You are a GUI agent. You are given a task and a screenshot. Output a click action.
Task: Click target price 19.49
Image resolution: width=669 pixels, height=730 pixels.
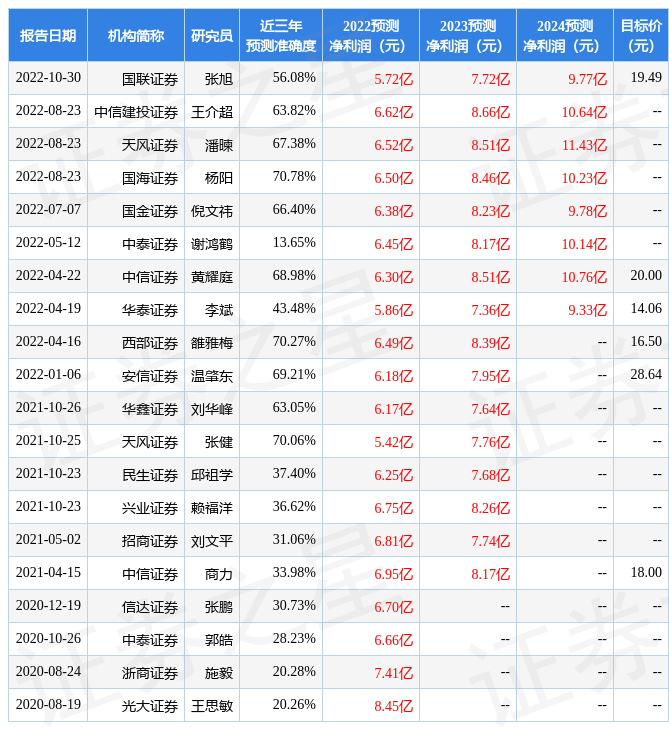point(646,77)
